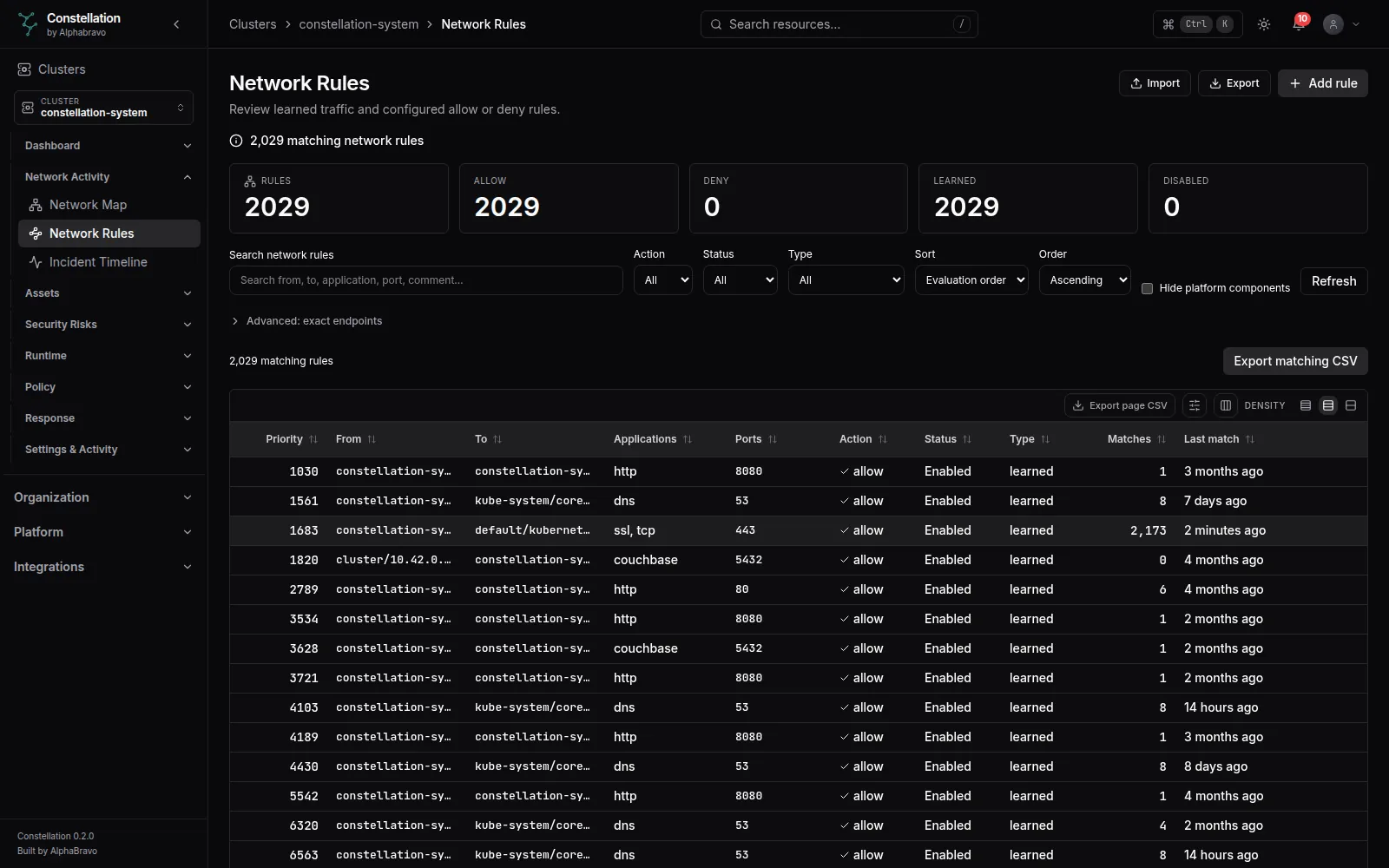This screenshot has height=868, width=1389.
Task: Click the Constellation logo
Action: click(x=28, y=24)
